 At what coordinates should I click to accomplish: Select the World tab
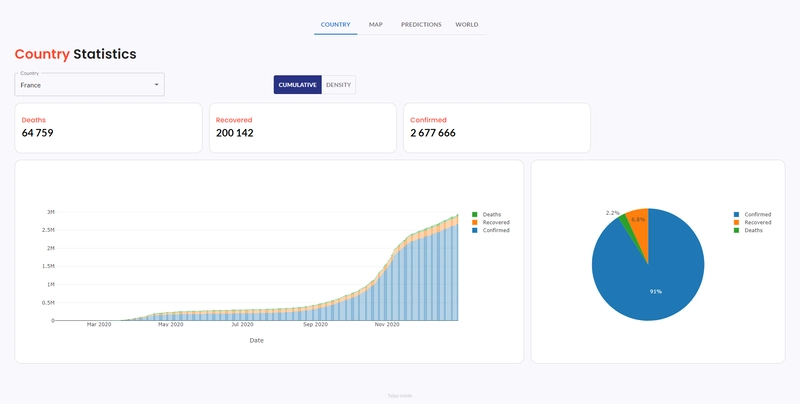point(467,24)
